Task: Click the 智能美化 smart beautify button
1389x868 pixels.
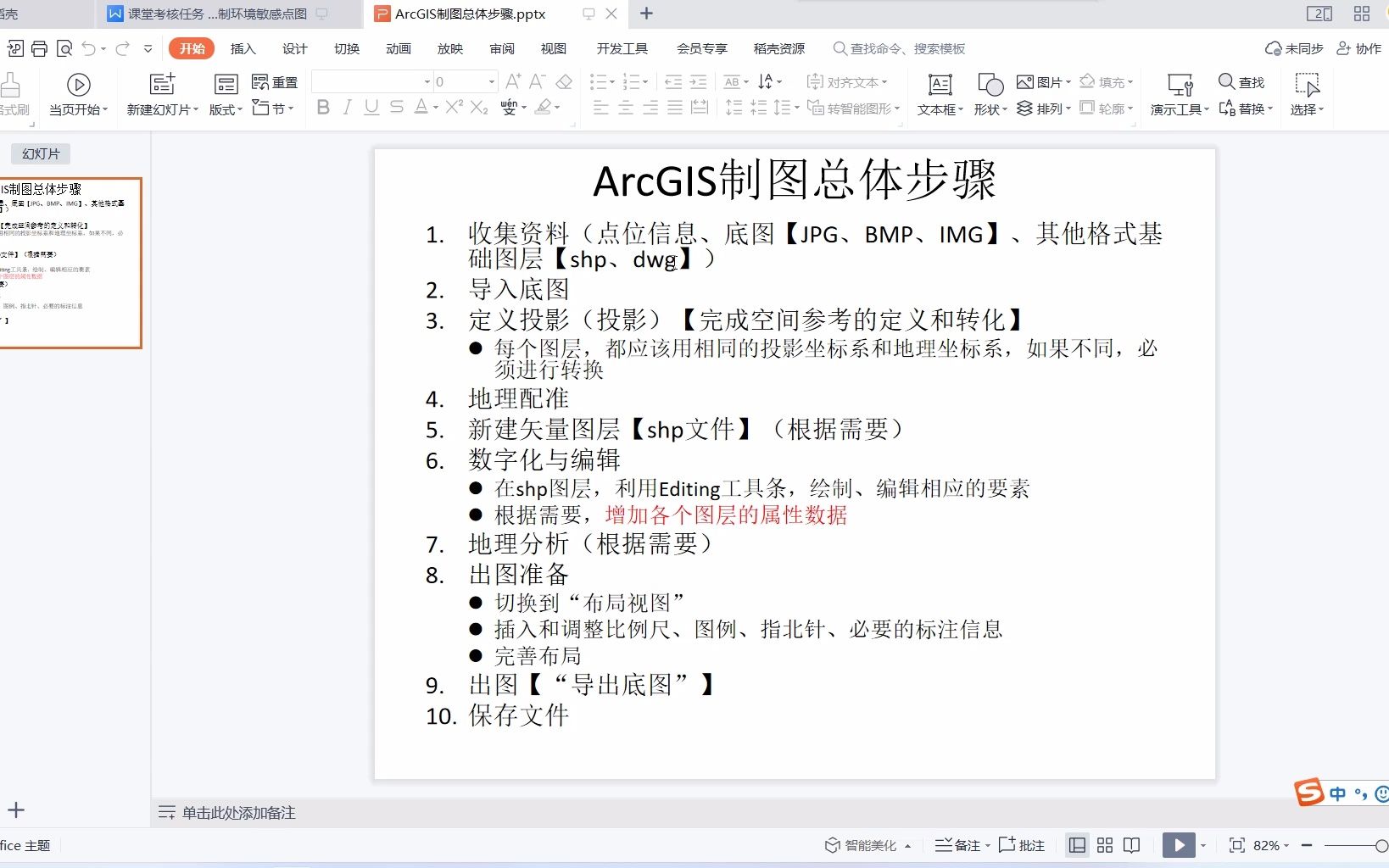Action: coord(867,845)
